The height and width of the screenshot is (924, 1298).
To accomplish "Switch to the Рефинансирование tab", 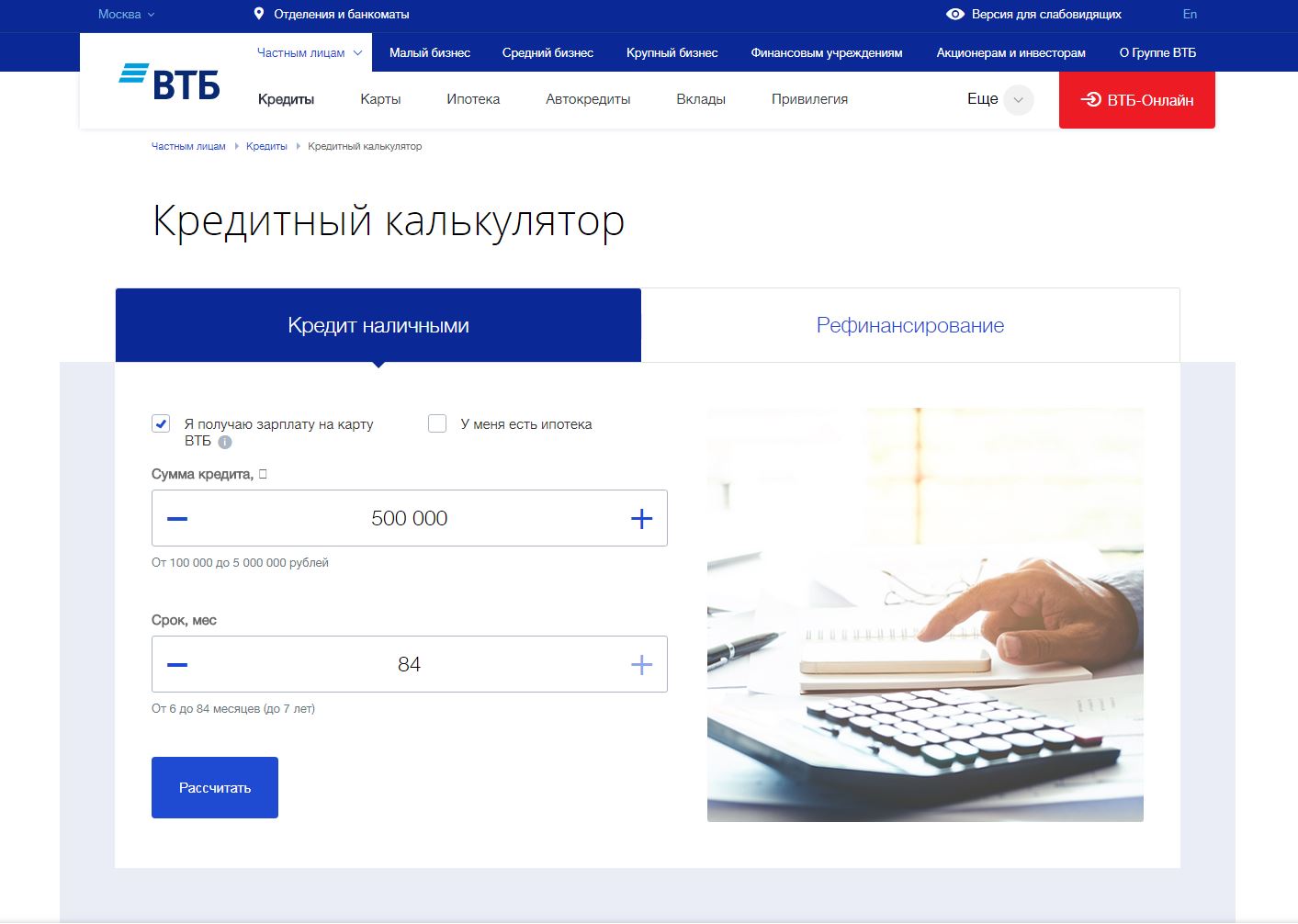I will pyautogui.click(x=909, y=325).
